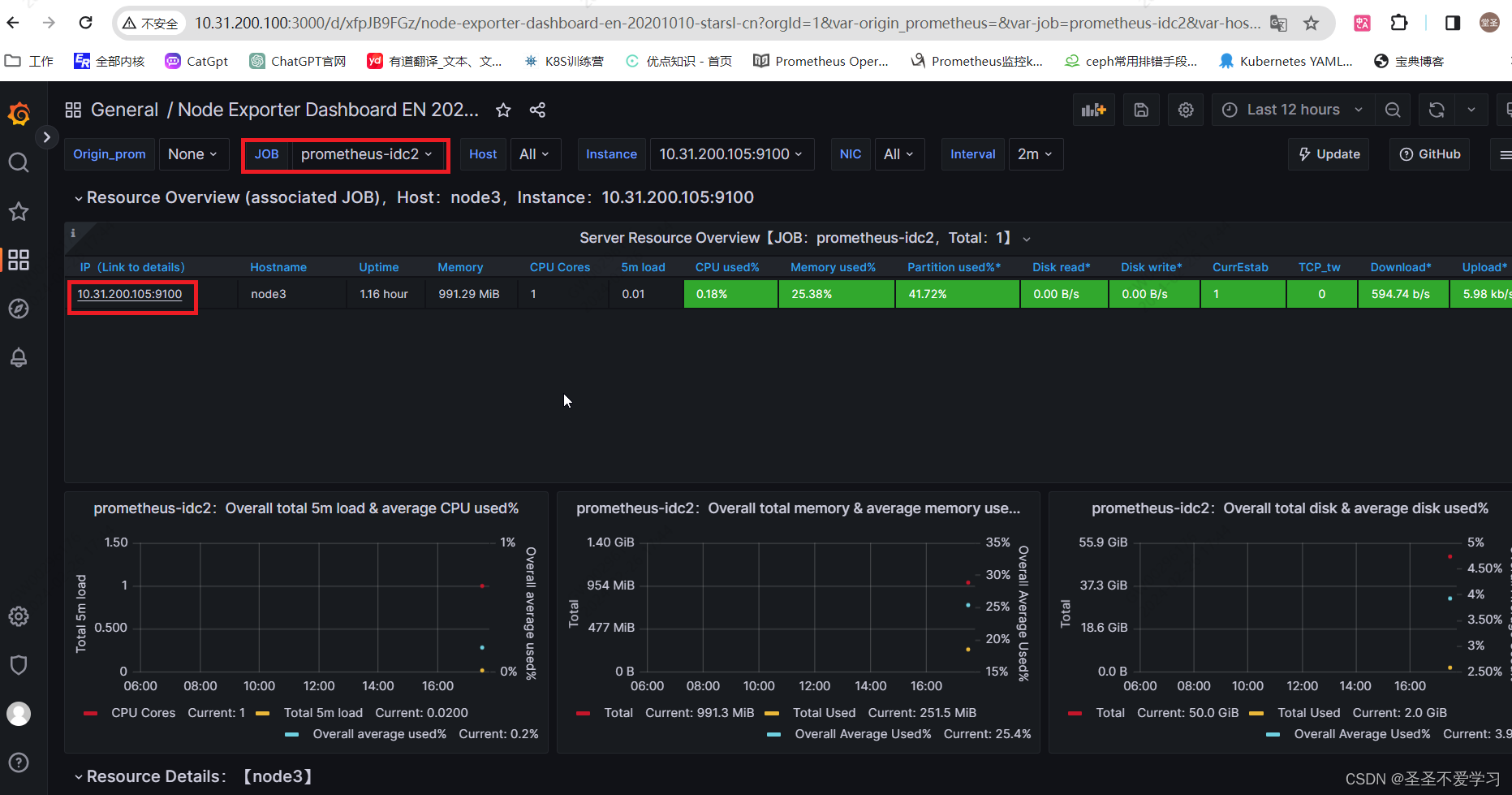Open Instance 10.31.200.105:9100 dropdown
The image size is (1512, 795).
[x=731, y=154]
